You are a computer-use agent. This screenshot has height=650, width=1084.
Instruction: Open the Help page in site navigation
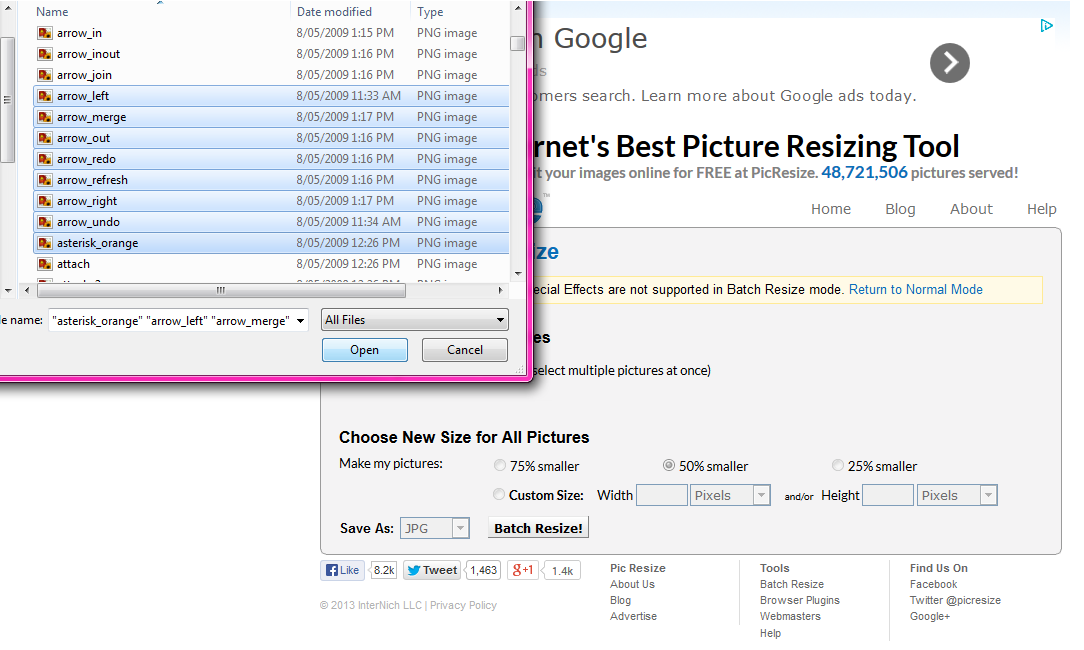tap(1042, 209)
